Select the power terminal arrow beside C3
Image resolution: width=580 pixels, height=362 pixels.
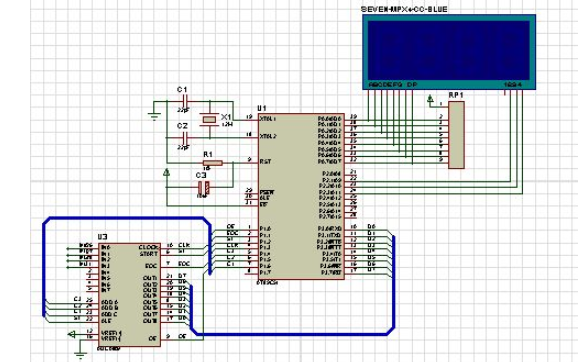coord(167,173)
